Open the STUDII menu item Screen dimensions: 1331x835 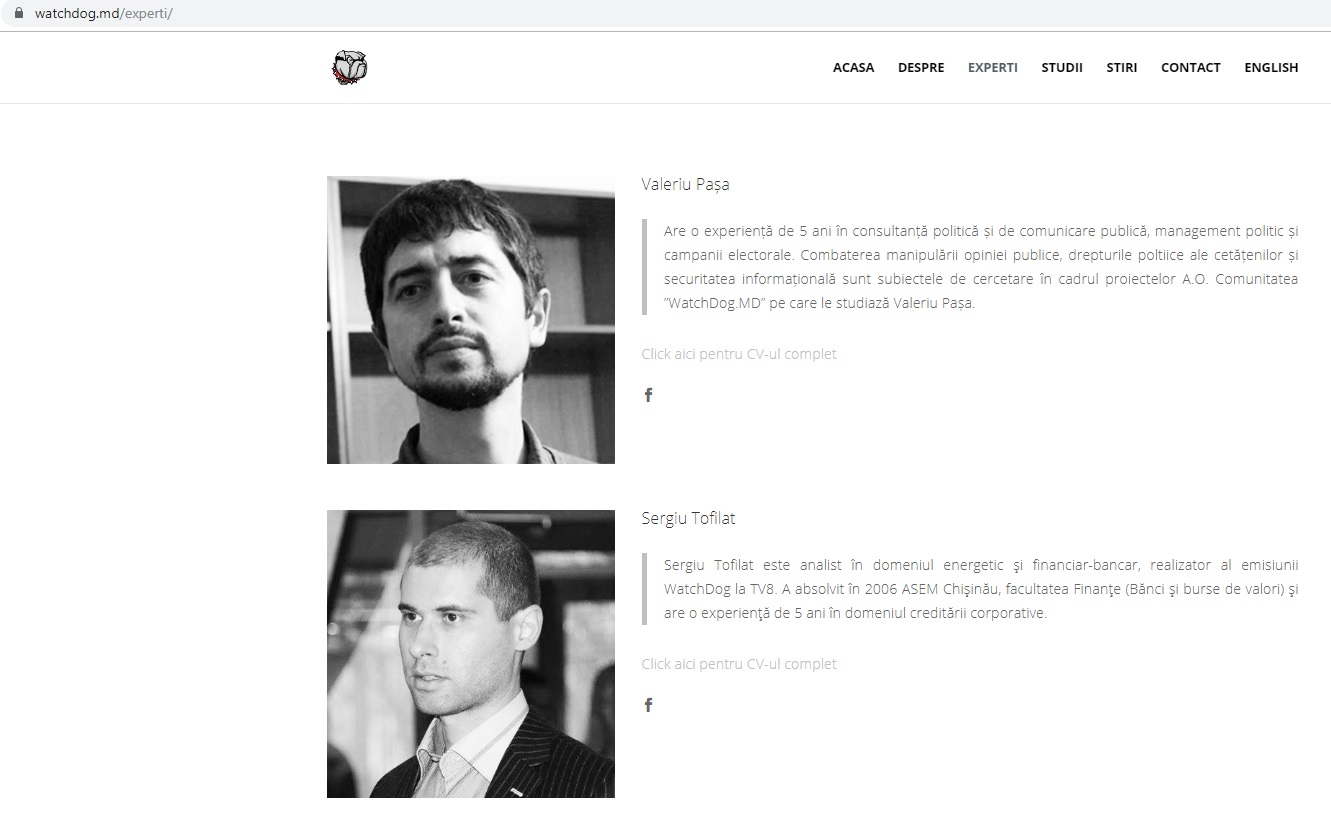1062,68
